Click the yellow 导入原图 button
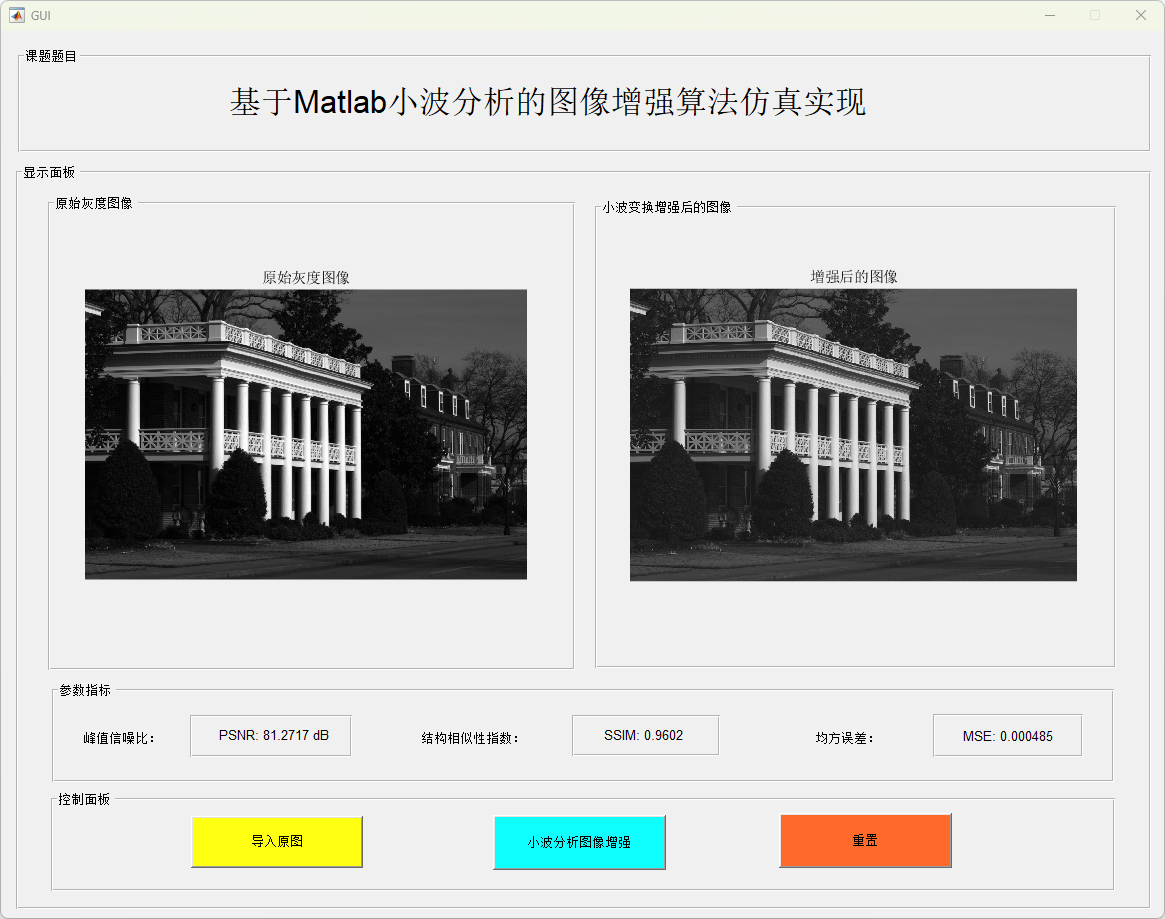Viewport: 1165px width, 919px height. click(x=277, y=841)
